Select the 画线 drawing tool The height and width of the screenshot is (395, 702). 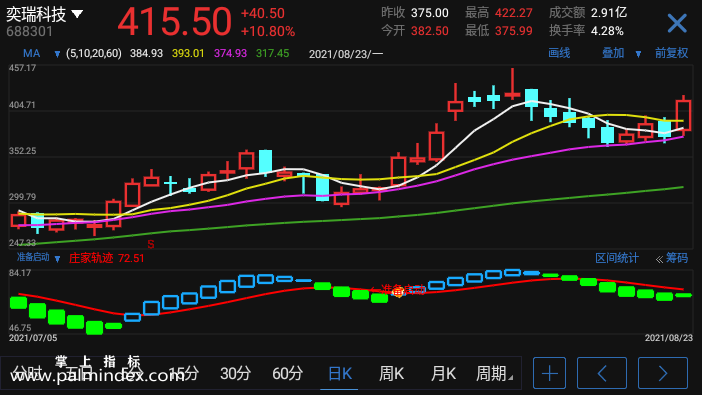(559, 53)
